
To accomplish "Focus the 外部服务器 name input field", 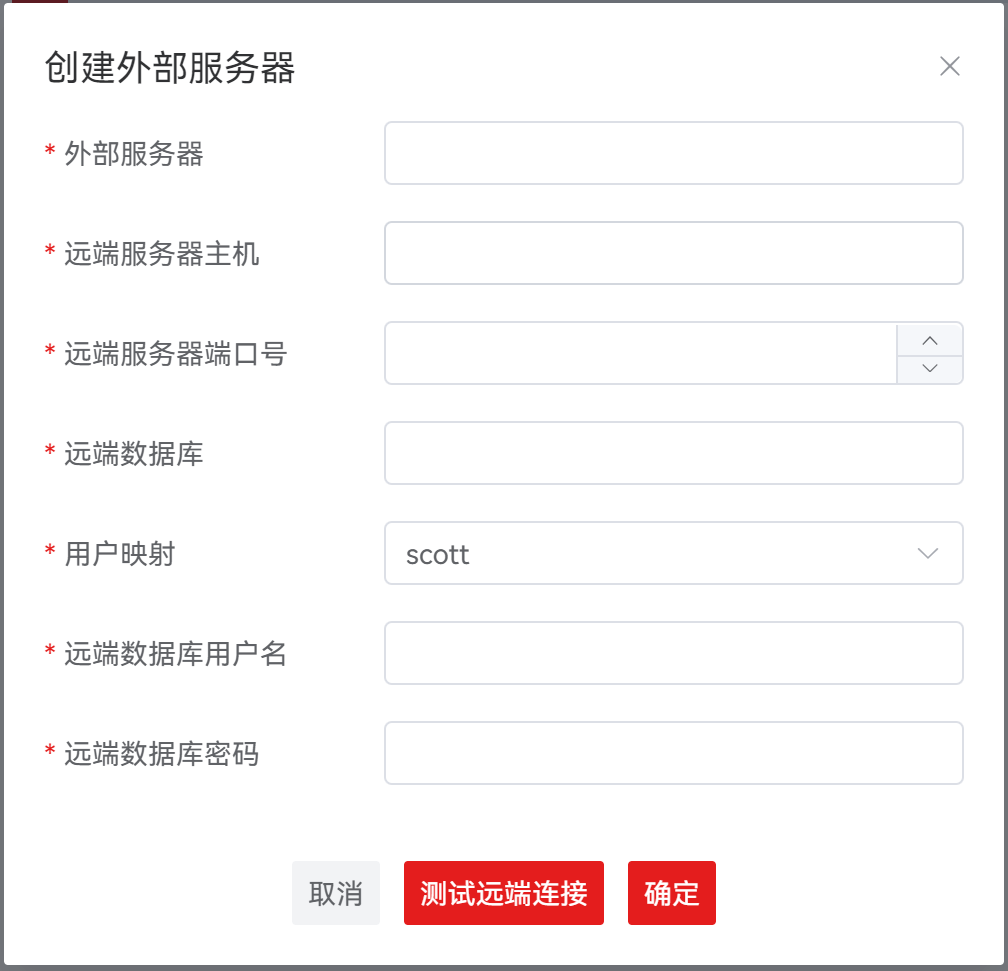I will 673,153.
